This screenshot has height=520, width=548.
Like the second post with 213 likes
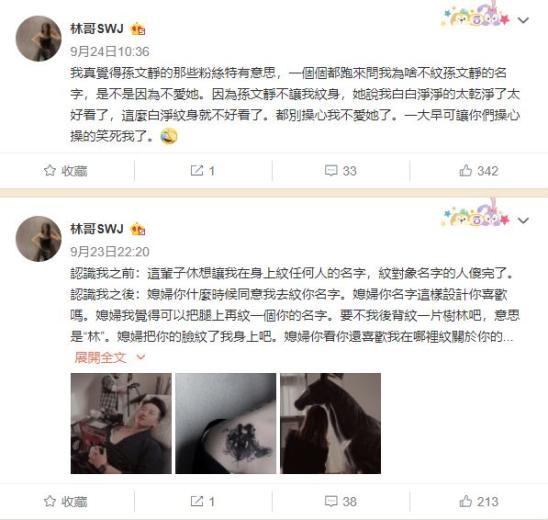point(466,501)
